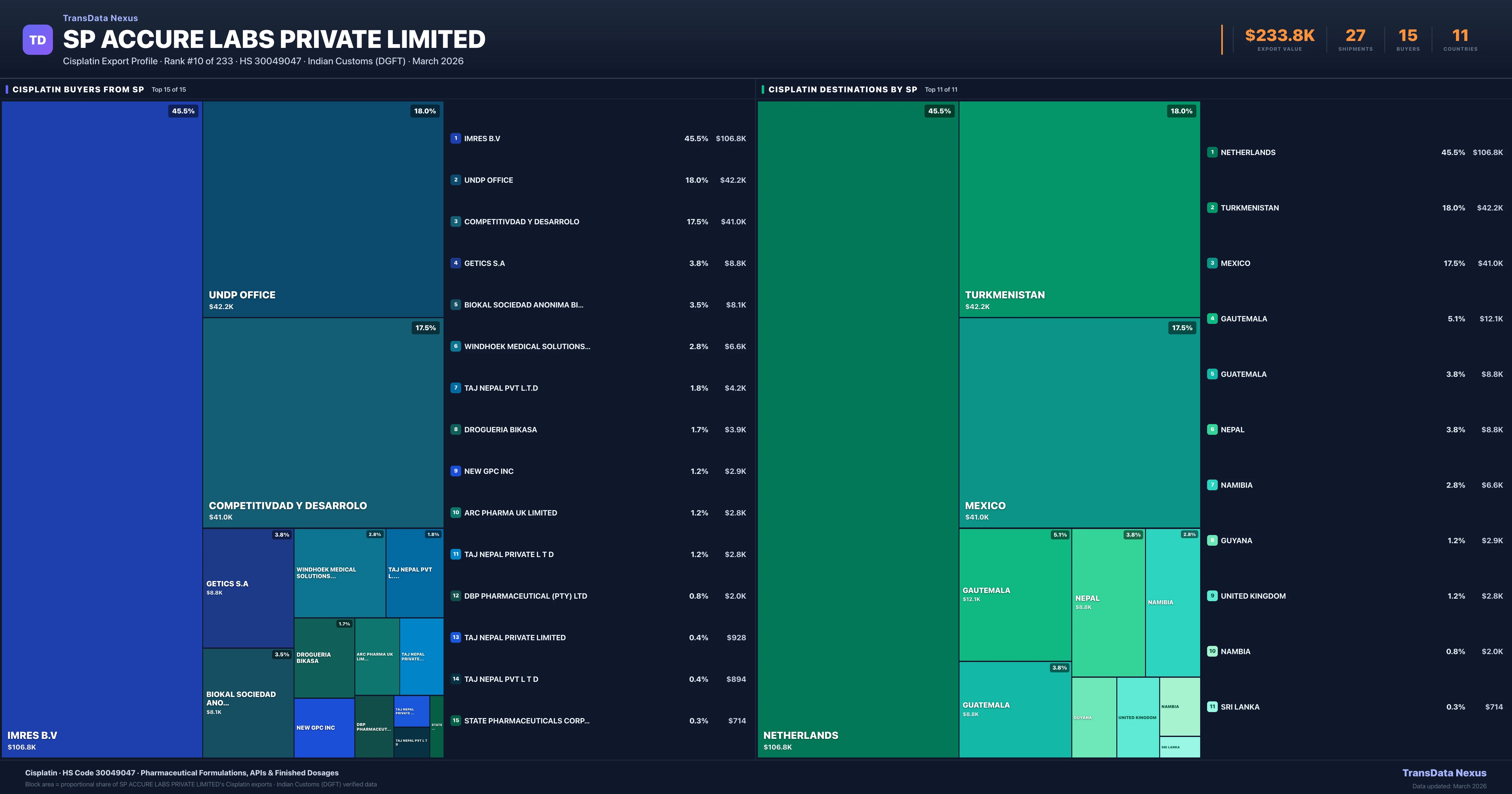Click the Cisplatin Buyers From SP heading
This screenshot has width=1512, height=794.
[x=78, y=90]
